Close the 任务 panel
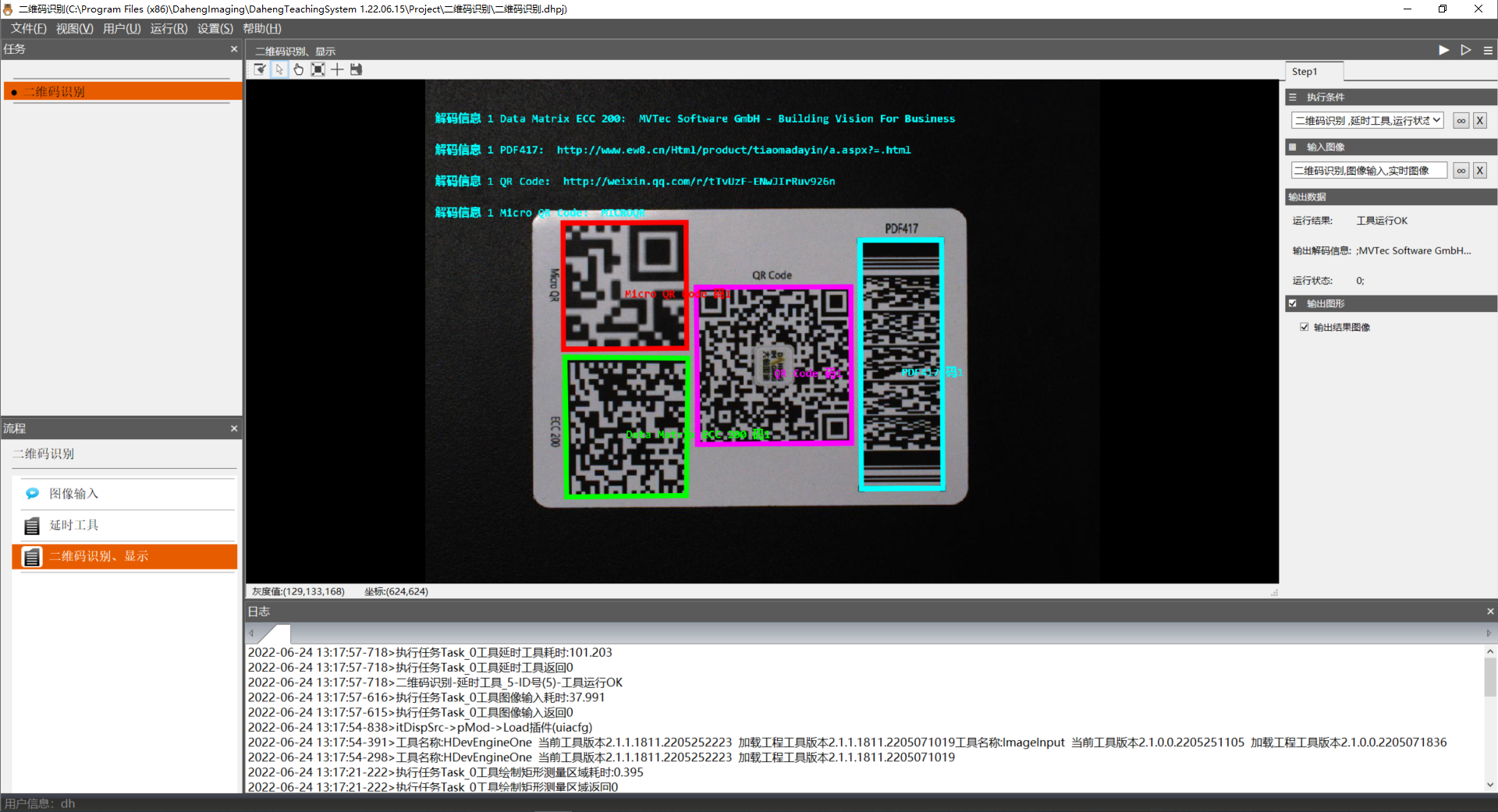This screenshot has height=812, width=1498. pyautogui.click(x=234, y=49)
